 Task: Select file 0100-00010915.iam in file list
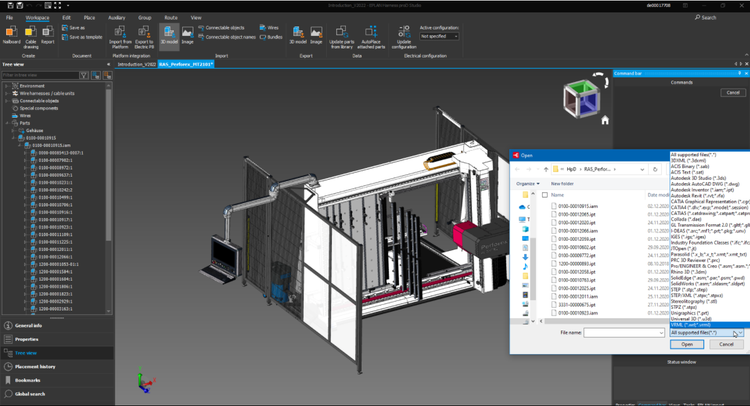point(580,205)
